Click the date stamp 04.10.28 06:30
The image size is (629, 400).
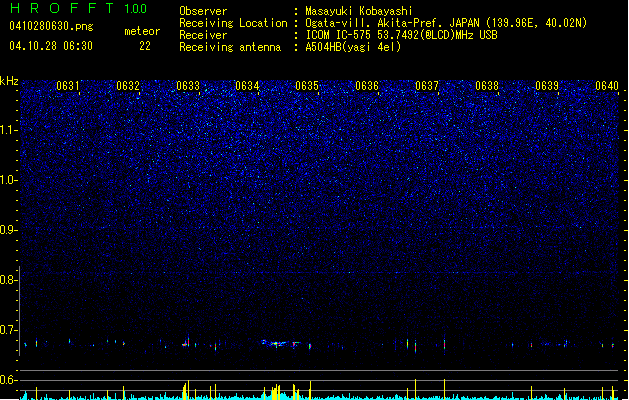51,46
